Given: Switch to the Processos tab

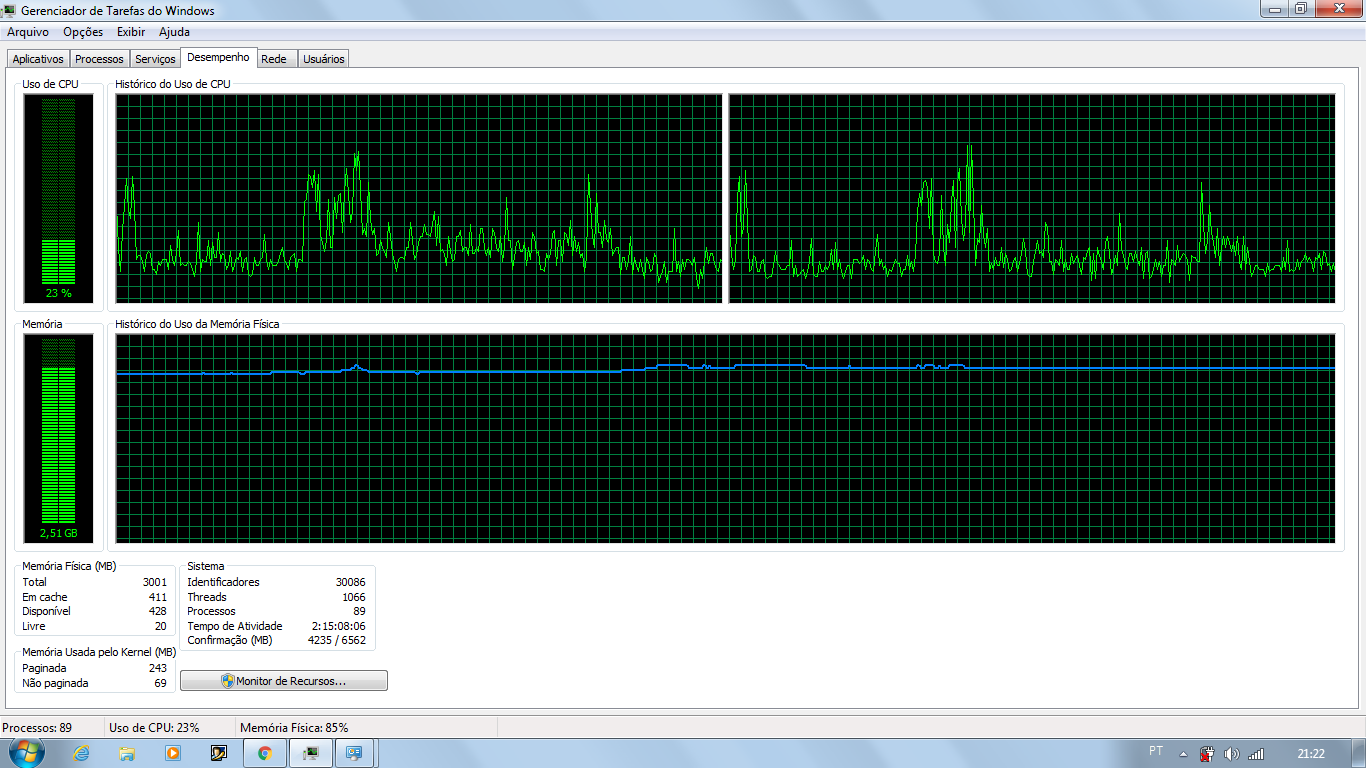Looking at the screenshot, I should coord(99,59).
